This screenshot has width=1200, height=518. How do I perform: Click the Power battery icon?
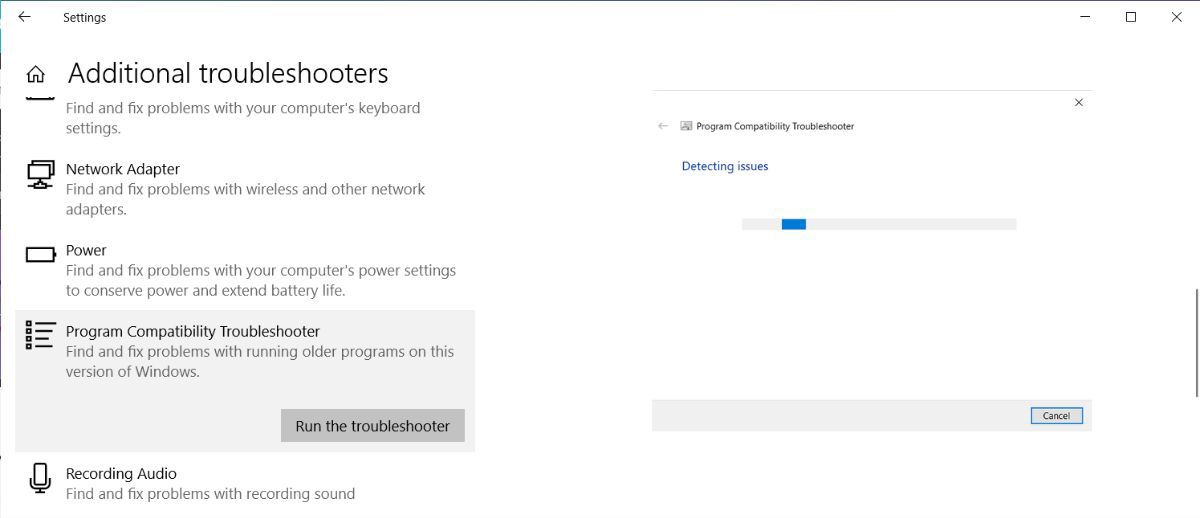(40, 255)
